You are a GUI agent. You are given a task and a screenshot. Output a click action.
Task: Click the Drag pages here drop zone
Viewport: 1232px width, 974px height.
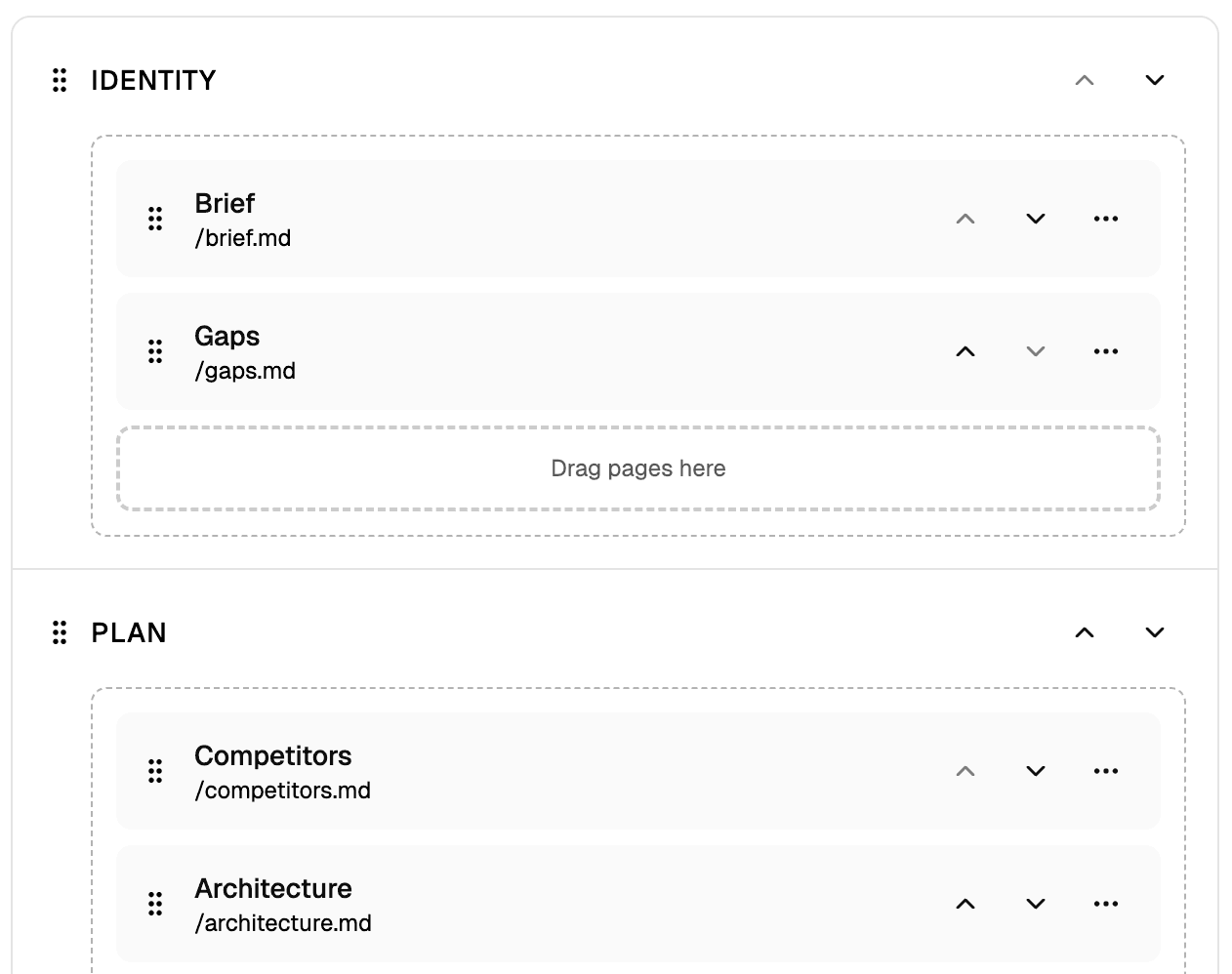click(637, 468)
